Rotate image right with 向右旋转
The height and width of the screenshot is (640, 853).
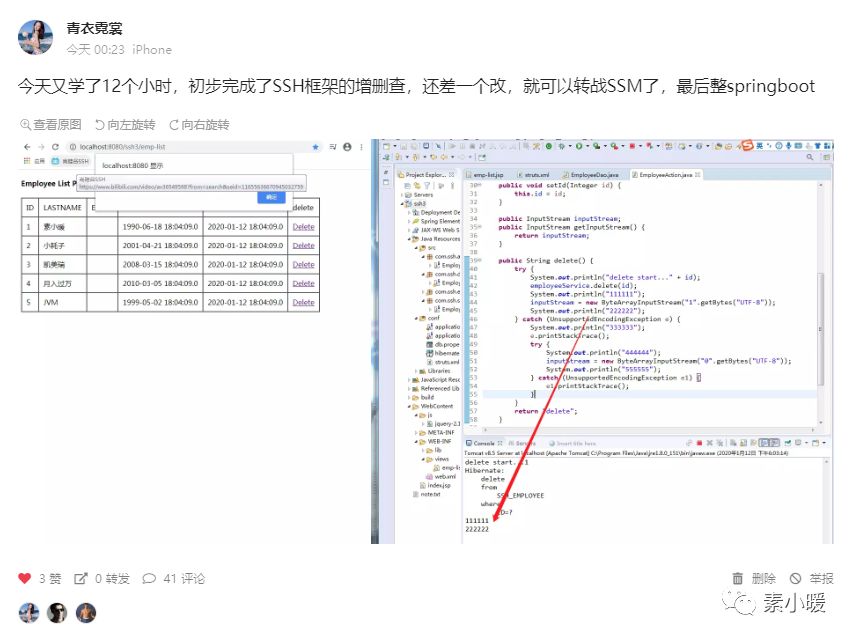click(x=199, y=125)
